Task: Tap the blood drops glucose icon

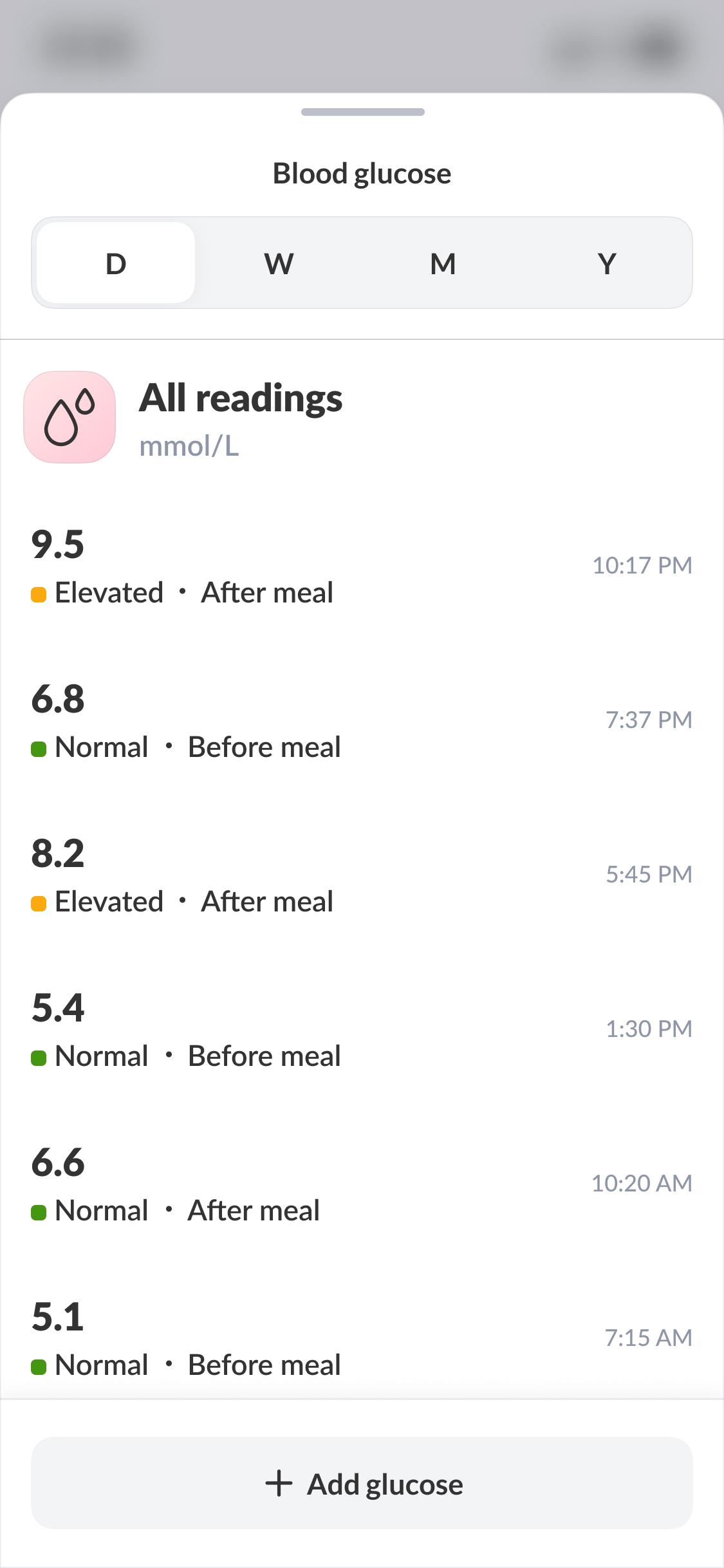Action: point(70,417)
